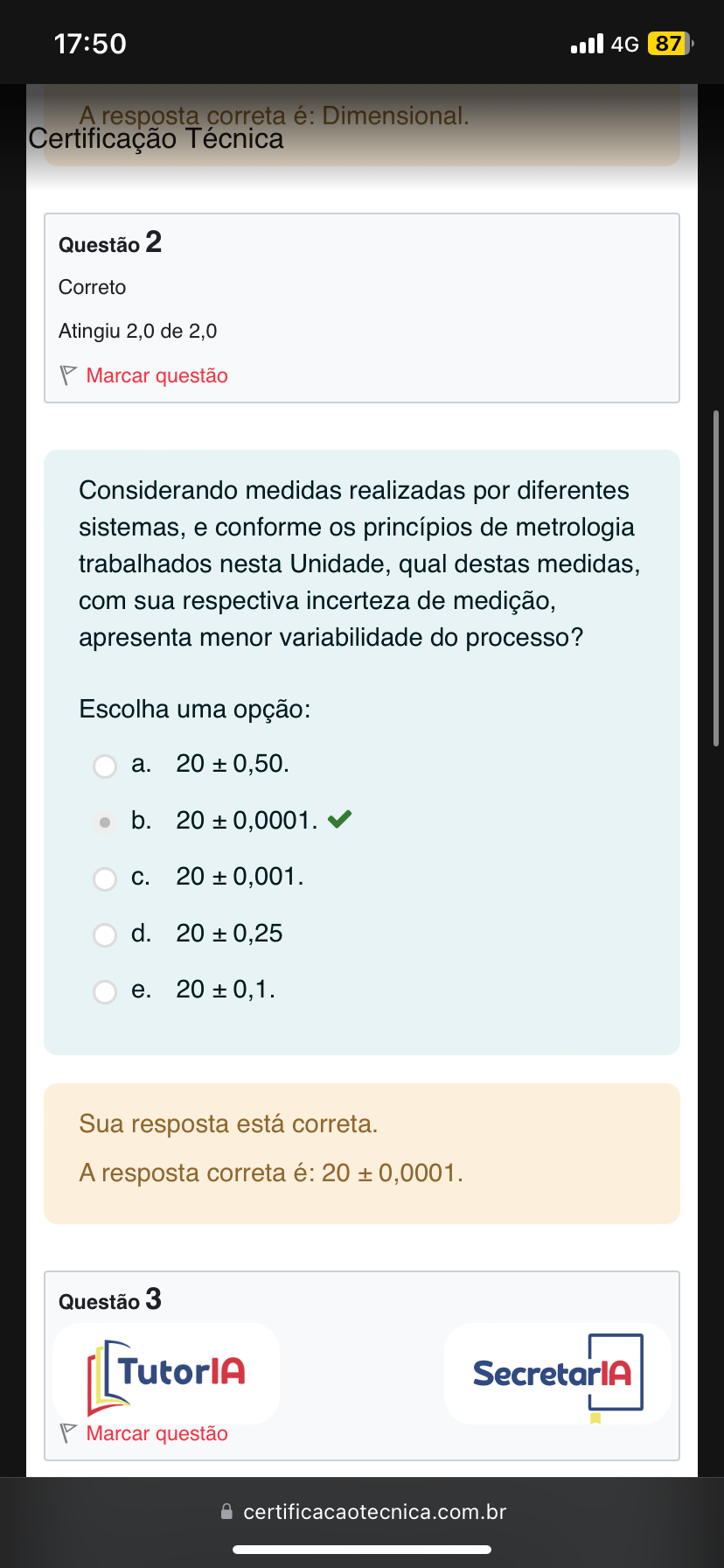Click the vertical page scrollbar

[x=717, y=577]
